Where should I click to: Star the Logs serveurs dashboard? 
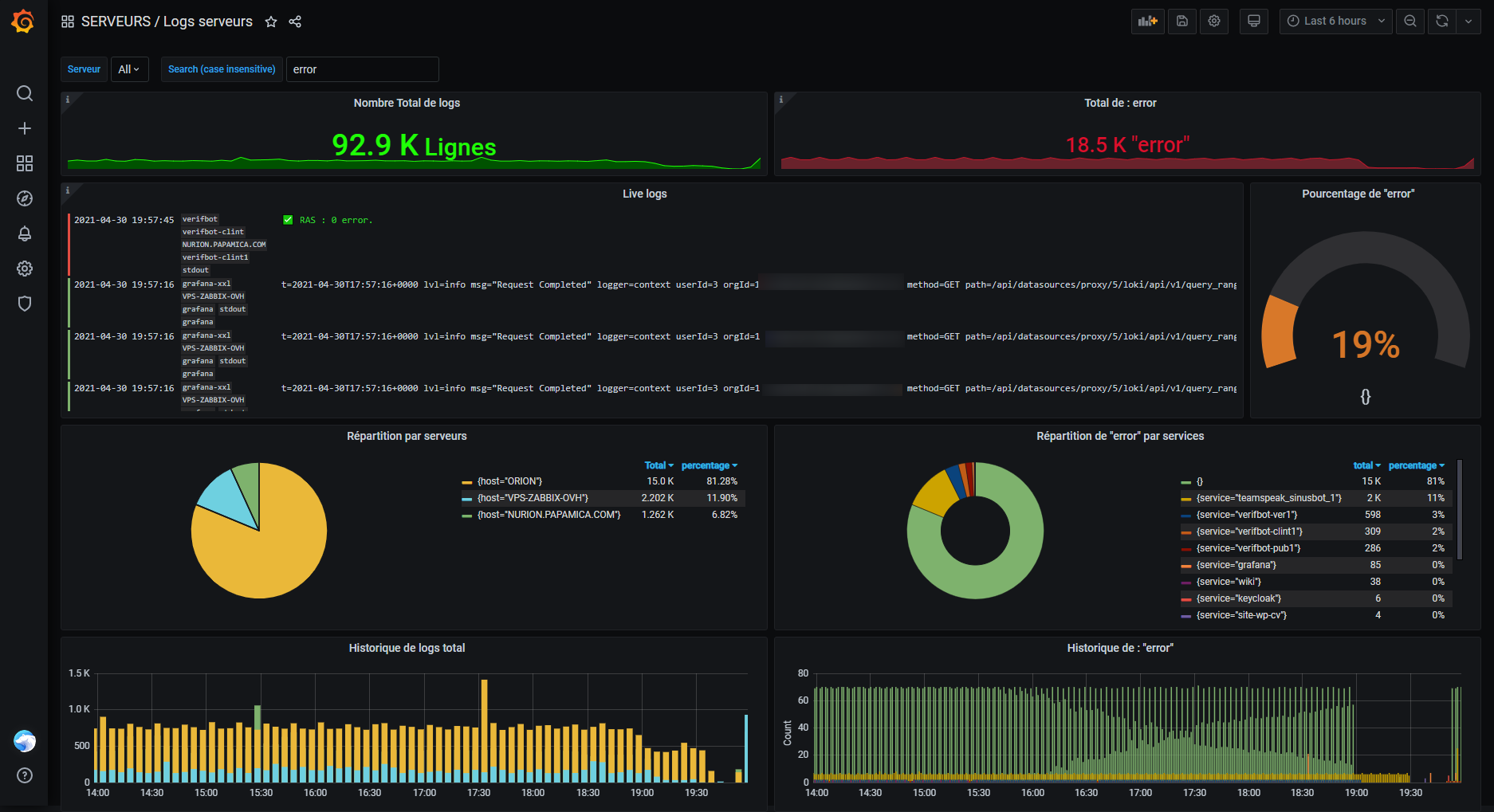point(271,22)
